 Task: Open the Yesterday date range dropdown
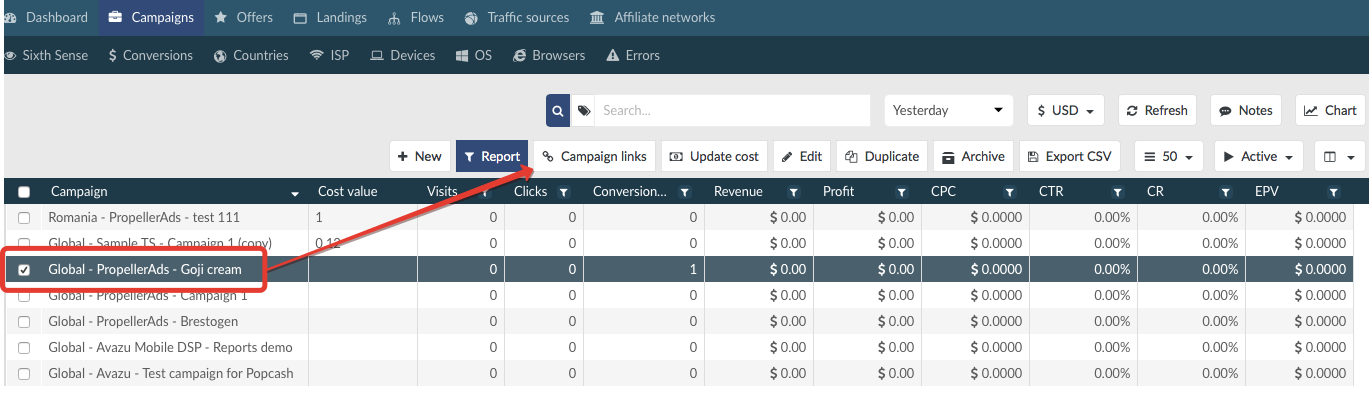(x=949, y=111)
